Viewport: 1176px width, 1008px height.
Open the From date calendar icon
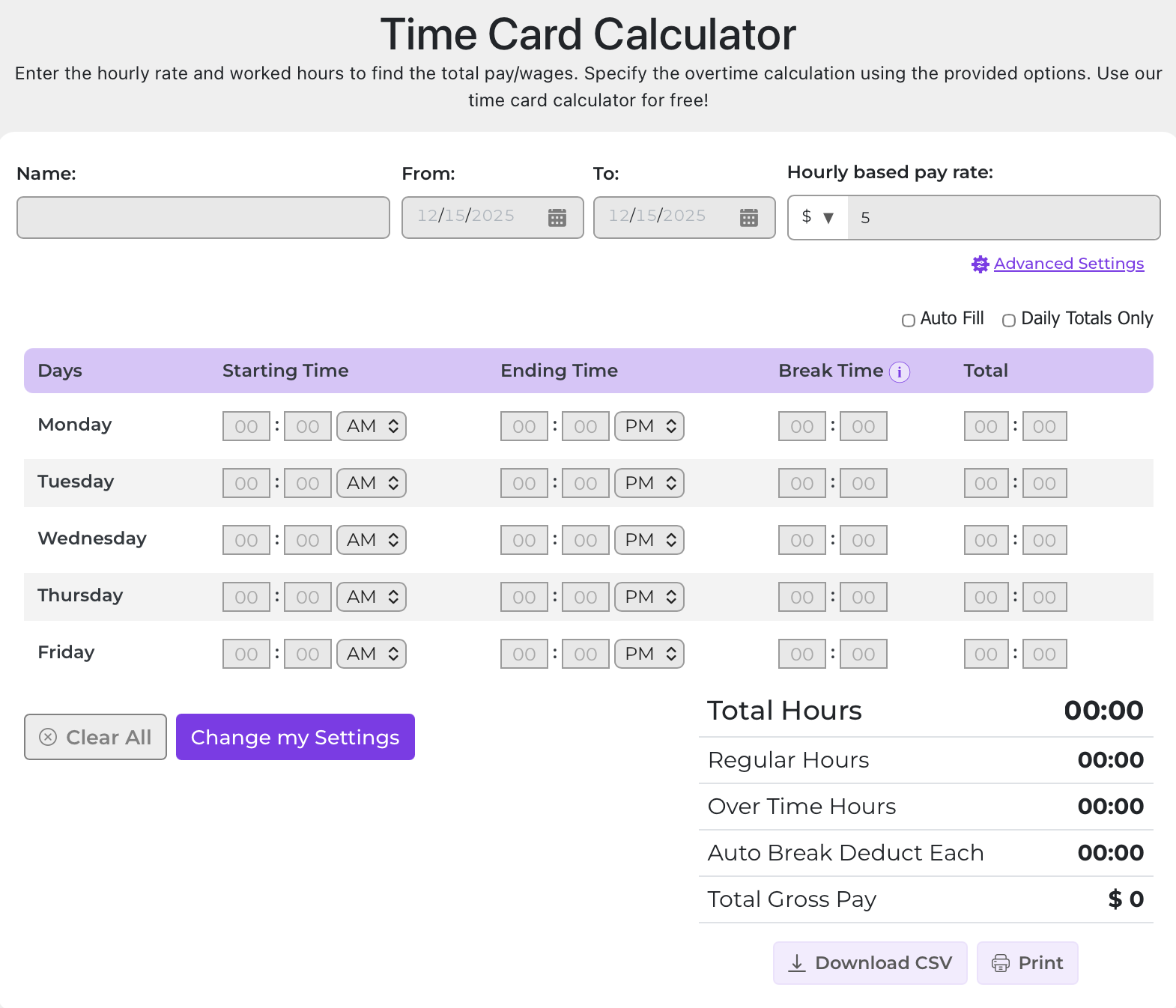557,218
